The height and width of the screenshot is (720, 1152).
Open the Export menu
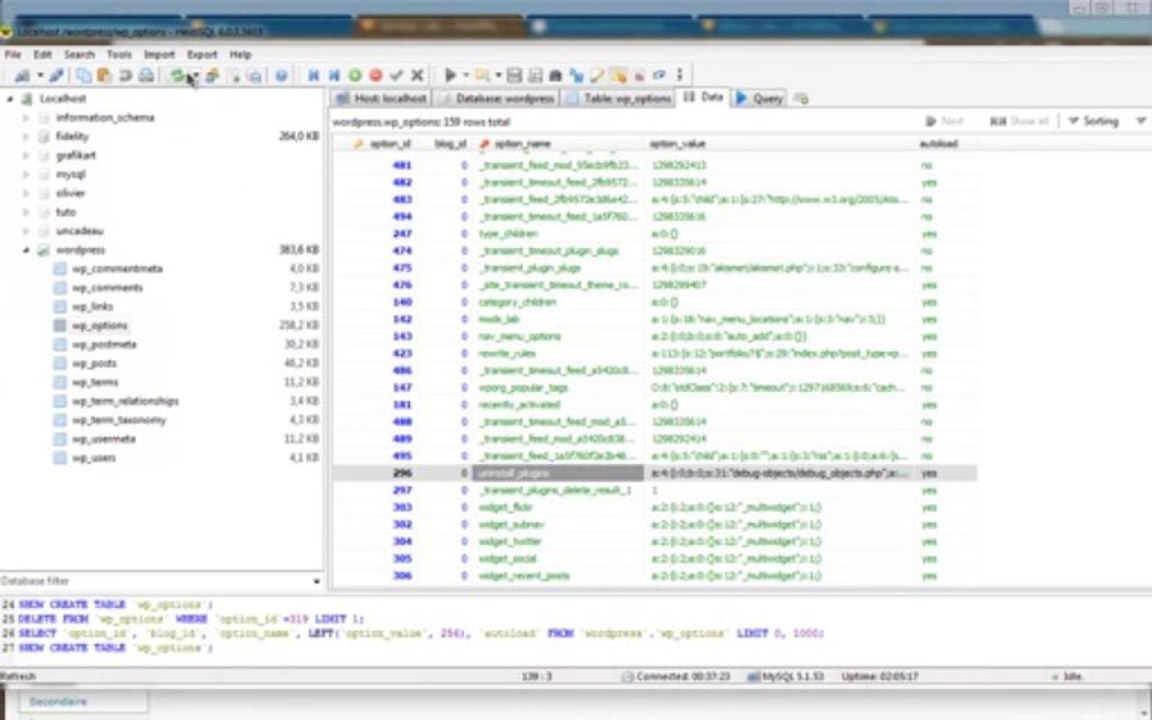click(x=202, y=54)
